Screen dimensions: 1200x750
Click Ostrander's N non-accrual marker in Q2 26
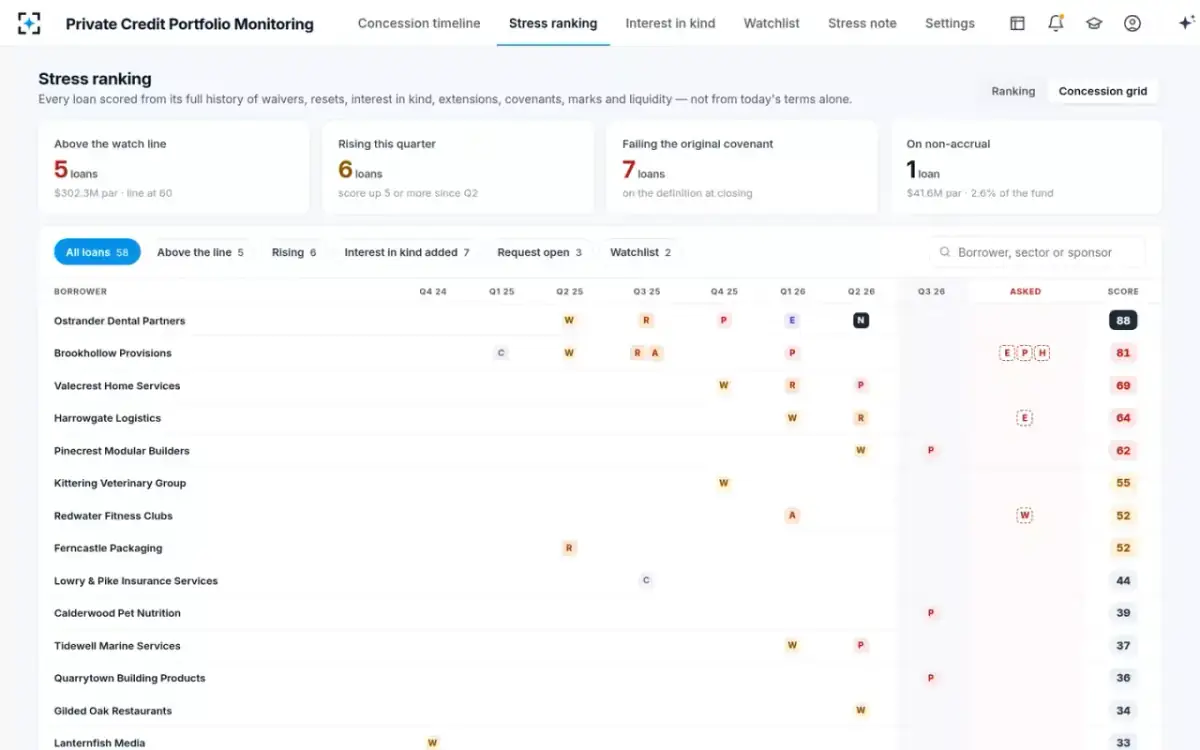860,320
